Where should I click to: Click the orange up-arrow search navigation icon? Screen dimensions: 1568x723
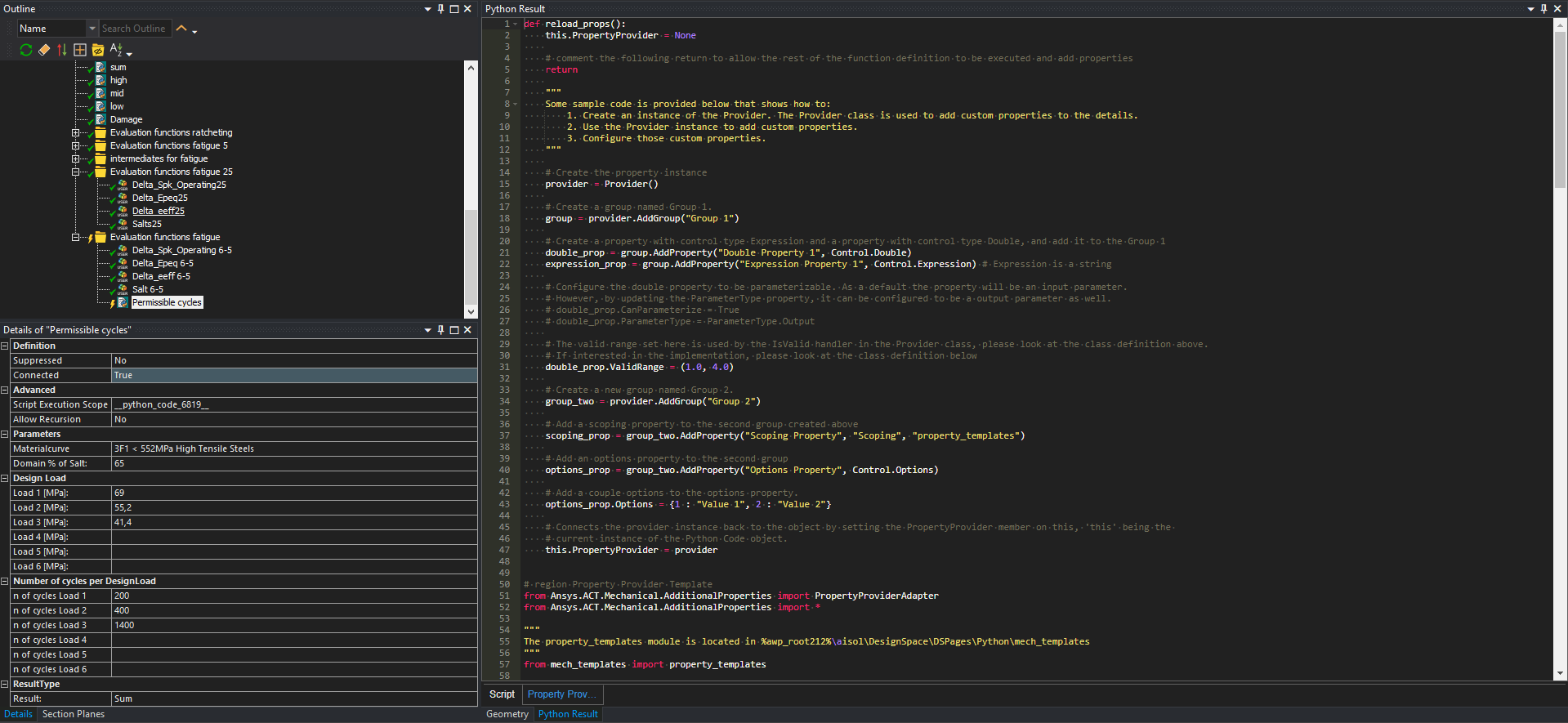182,29
